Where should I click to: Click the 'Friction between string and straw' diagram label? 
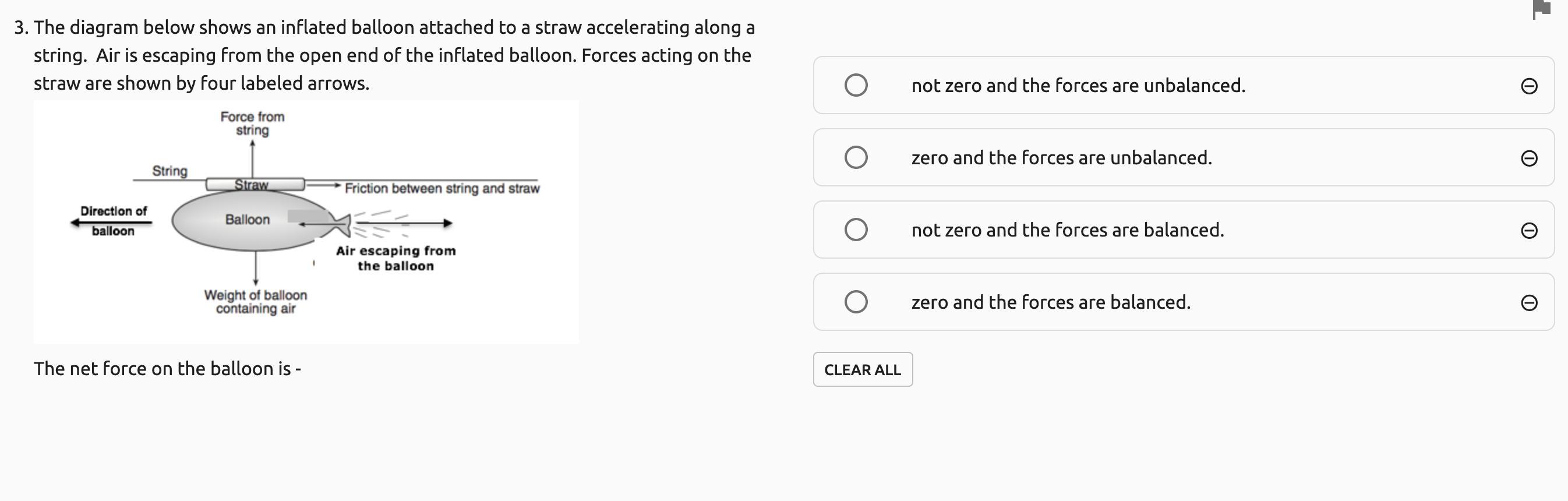[442, 189]
